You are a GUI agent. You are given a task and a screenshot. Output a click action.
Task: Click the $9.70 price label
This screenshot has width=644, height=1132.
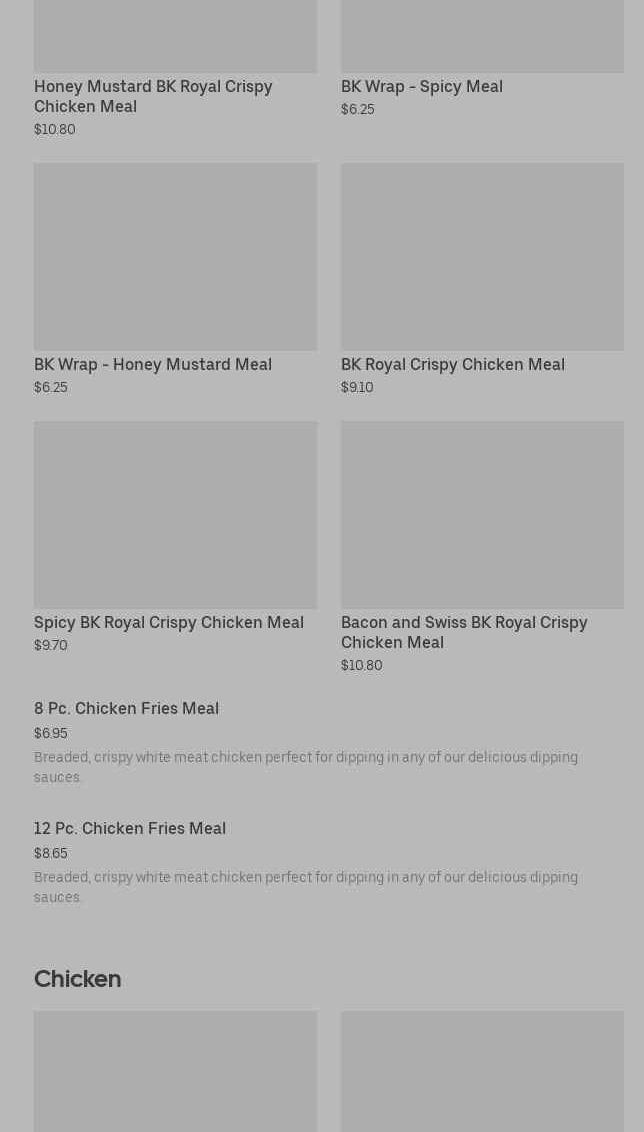coord(51,645)
